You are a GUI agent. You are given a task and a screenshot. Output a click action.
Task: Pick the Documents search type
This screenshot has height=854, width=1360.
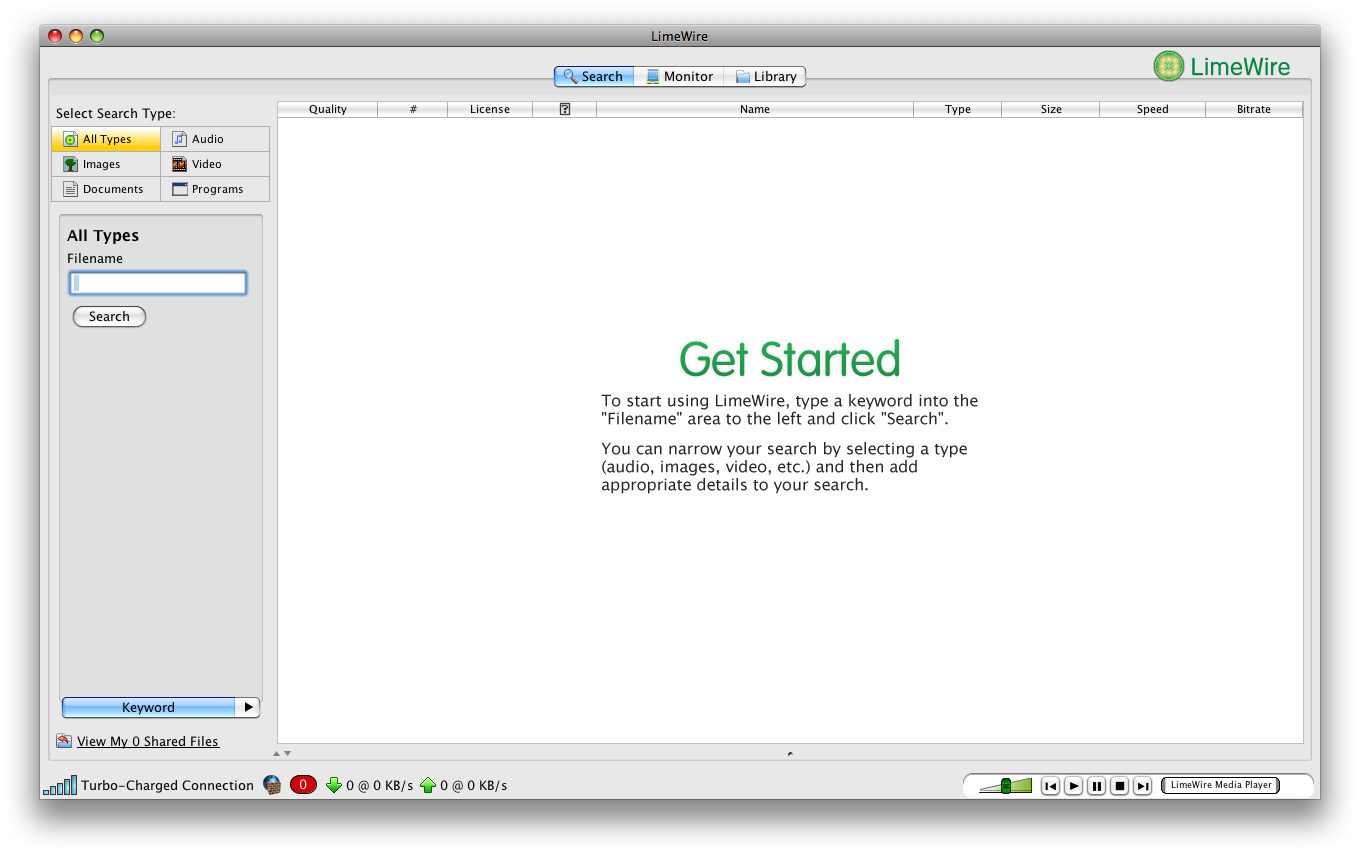[x=106, y=189]
